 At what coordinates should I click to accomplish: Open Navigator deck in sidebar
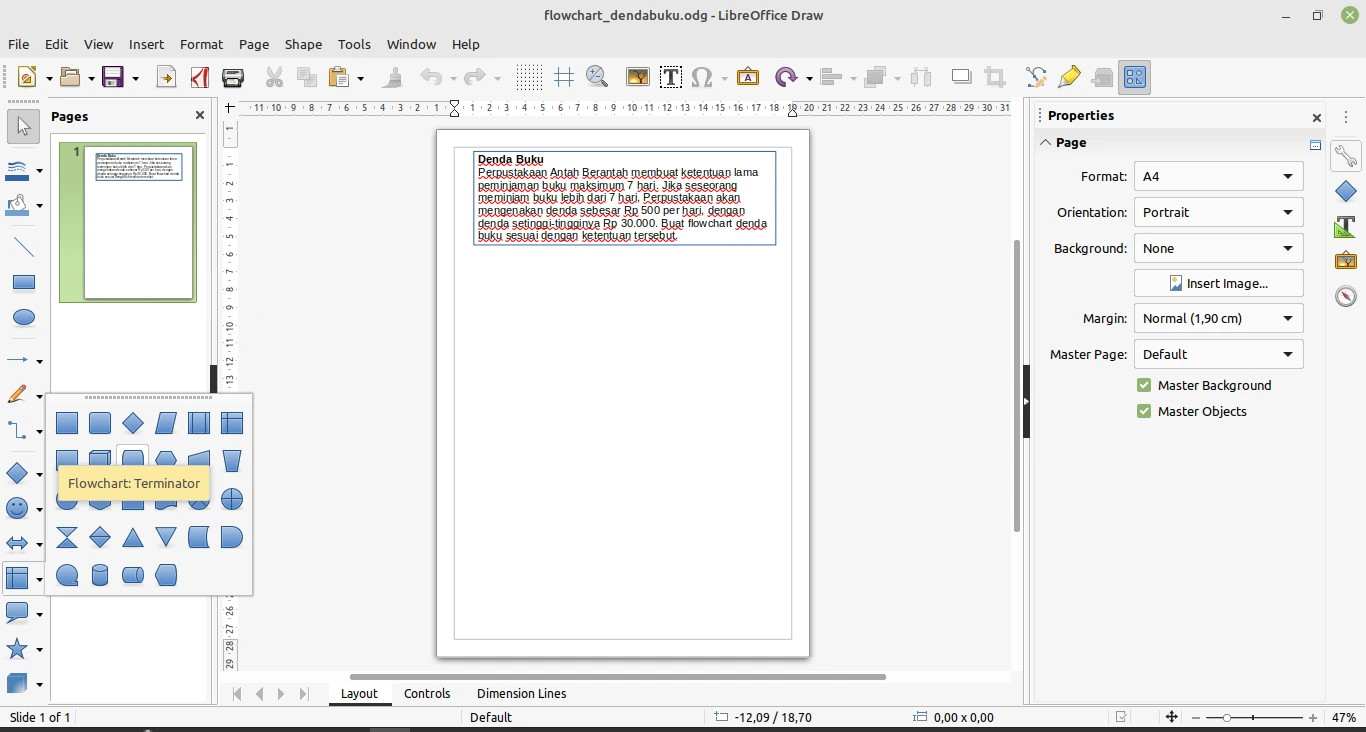tap(1346, 296)
